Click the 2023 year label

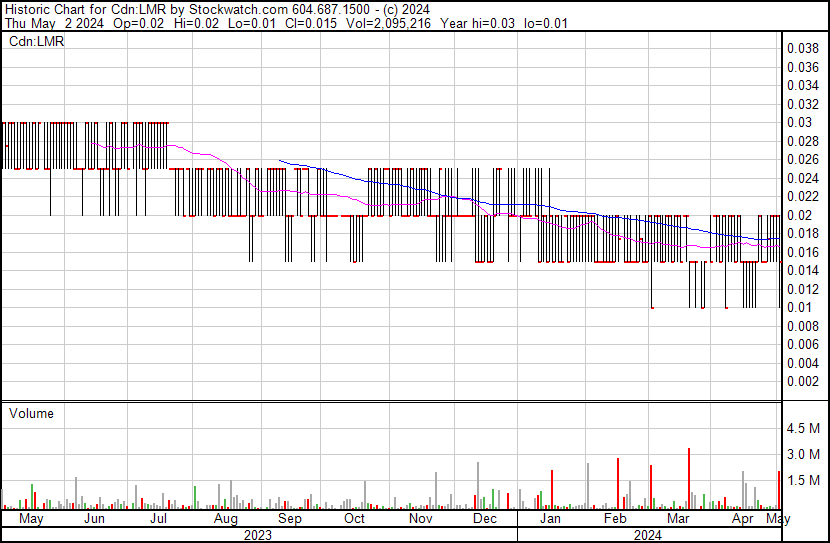pos(258,535)
